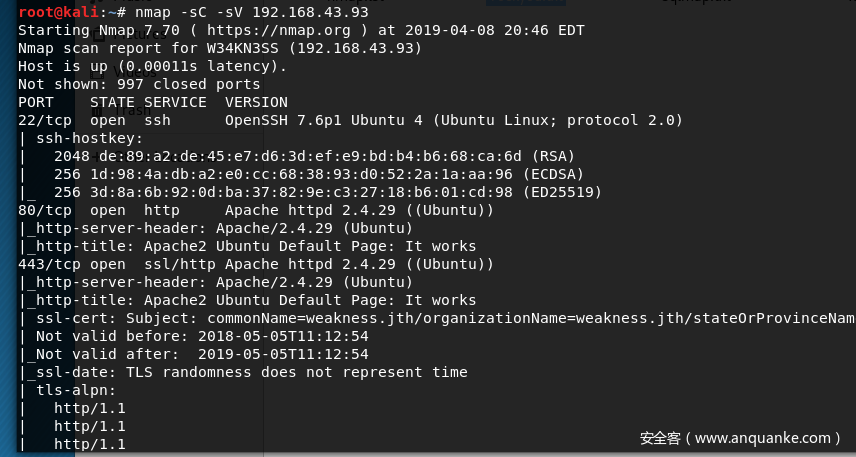Click the 22/tcp port line
856x457 pixels.
click(350, 120)
